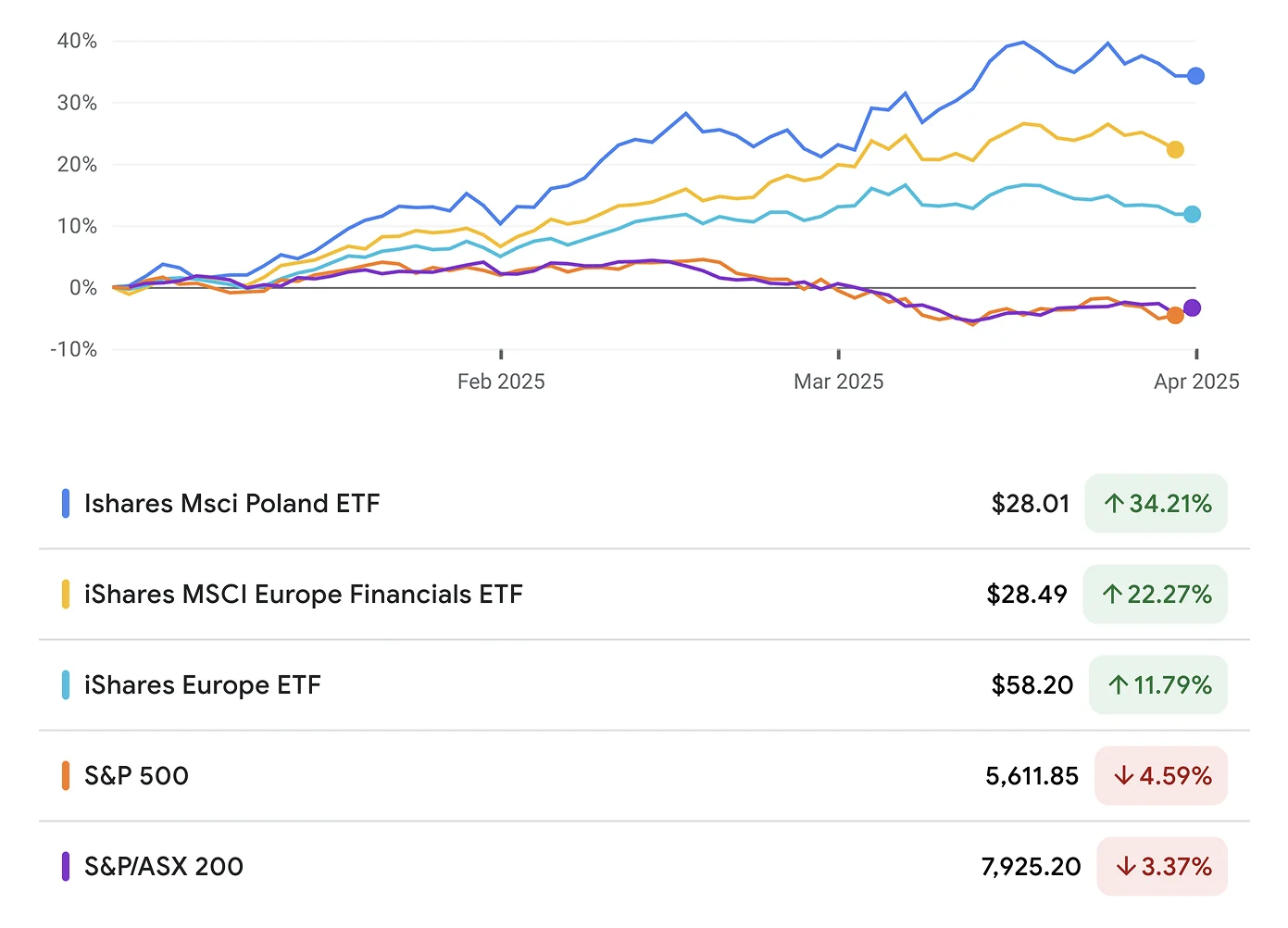Image resolution: width=1288 pixels, height=928 pixels.
Task: Click the 4.59% loss badge
Action: coord(1161,776)
